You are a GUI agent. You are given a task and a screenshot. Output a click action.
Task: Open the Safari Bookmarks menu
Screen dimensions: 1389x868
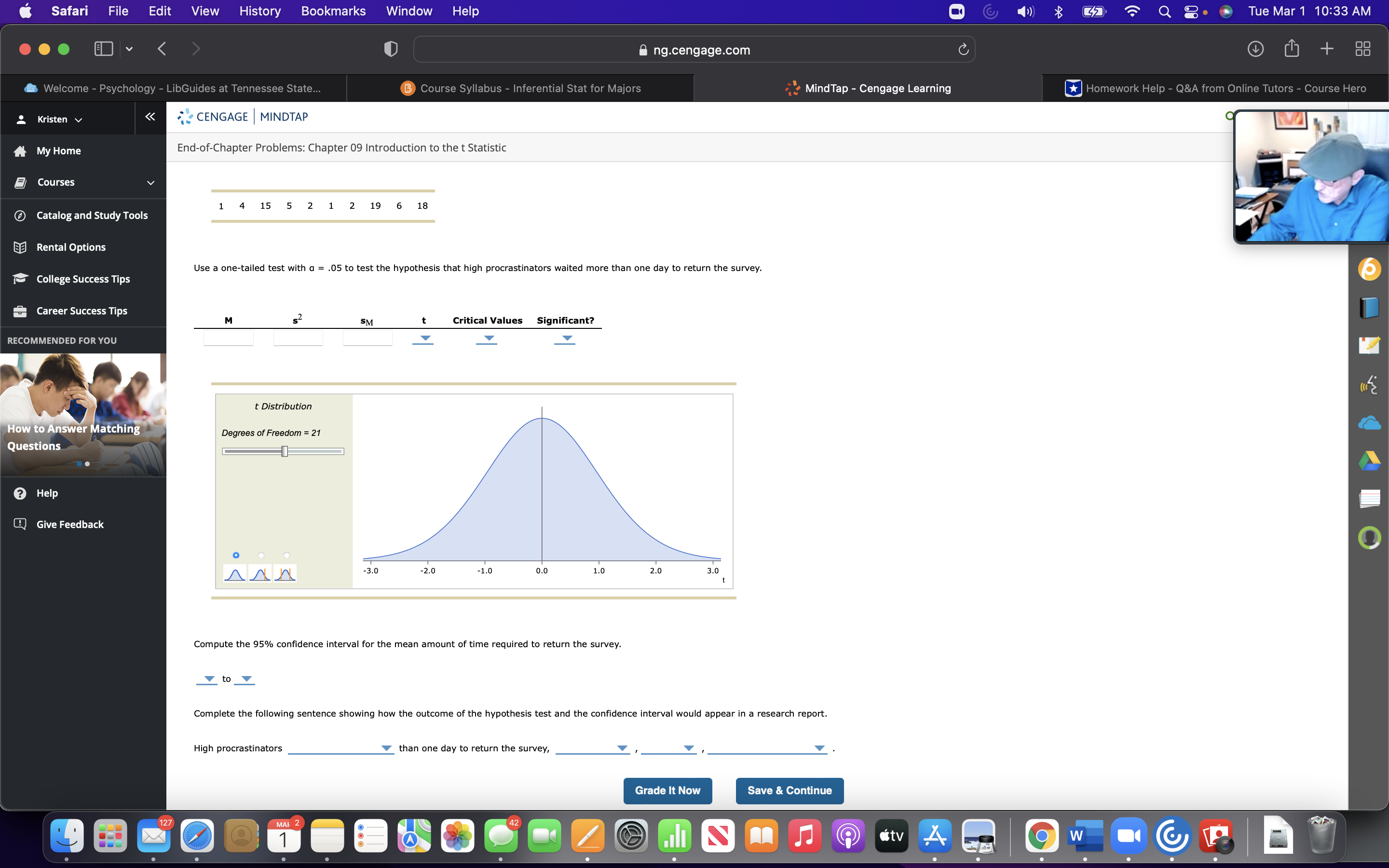pyautogui.click(x=333, y=11)
